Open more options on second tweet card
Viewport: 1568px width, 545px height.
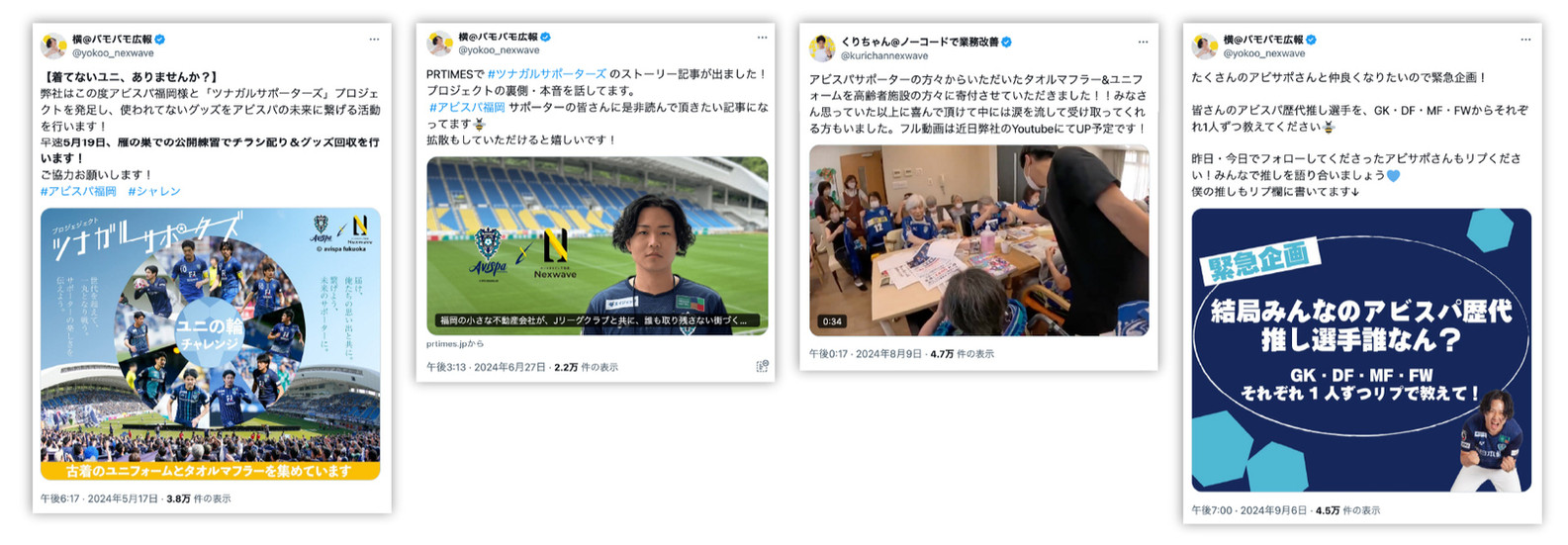coord(762,38)
